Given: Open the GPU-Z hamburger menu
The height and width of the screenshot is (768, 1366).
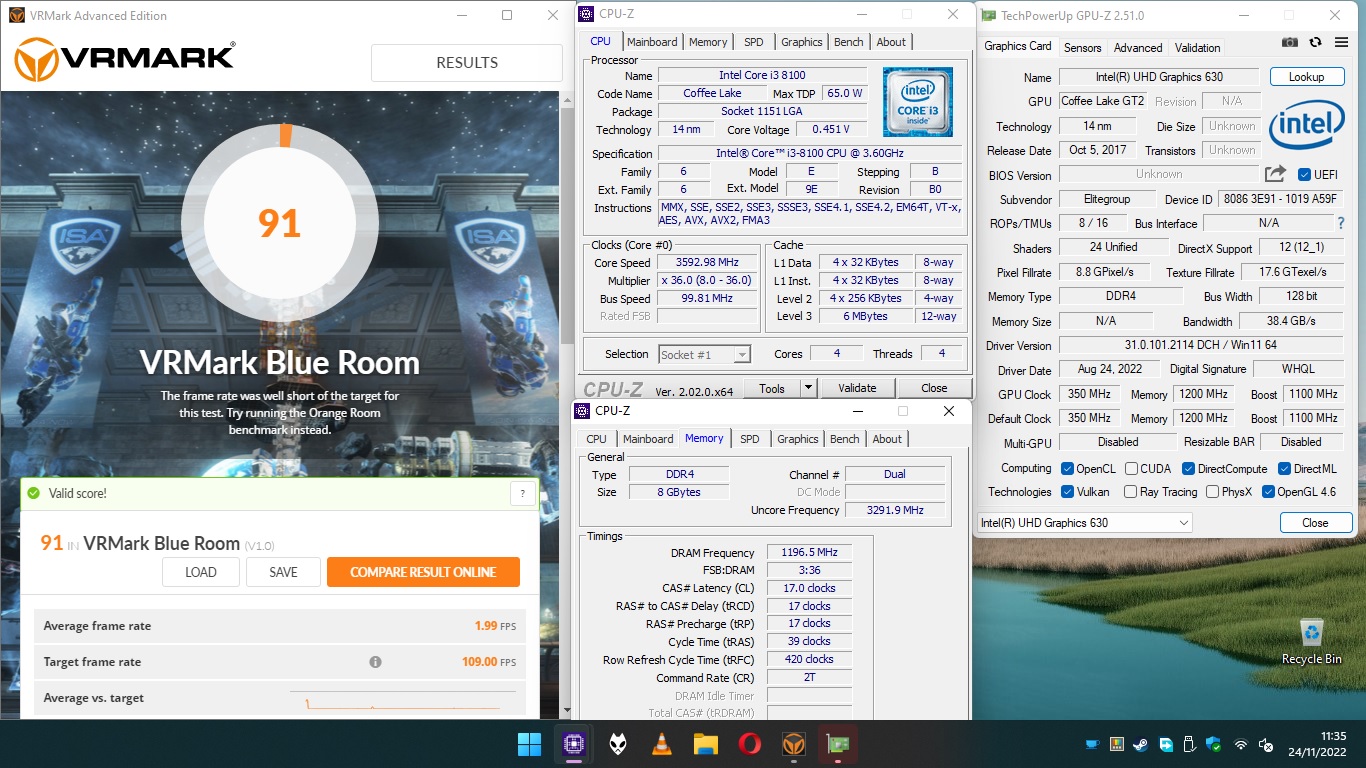Looking at the screenshot, I should click(1340, 42).
